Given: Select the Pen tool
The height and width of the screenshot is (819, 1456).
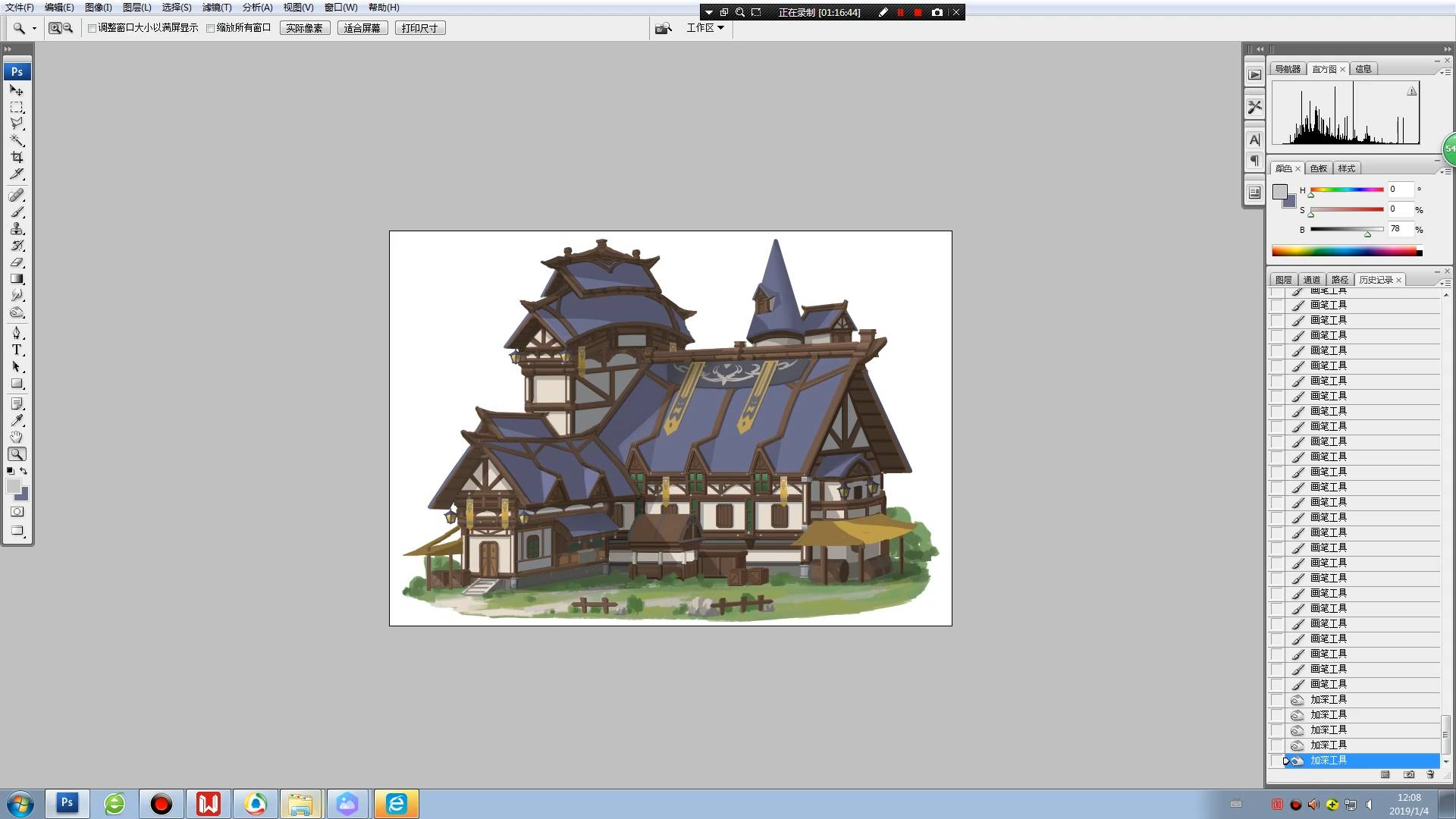Looking at the screenshot, I should pyautogui.click(x=17, y=333).
